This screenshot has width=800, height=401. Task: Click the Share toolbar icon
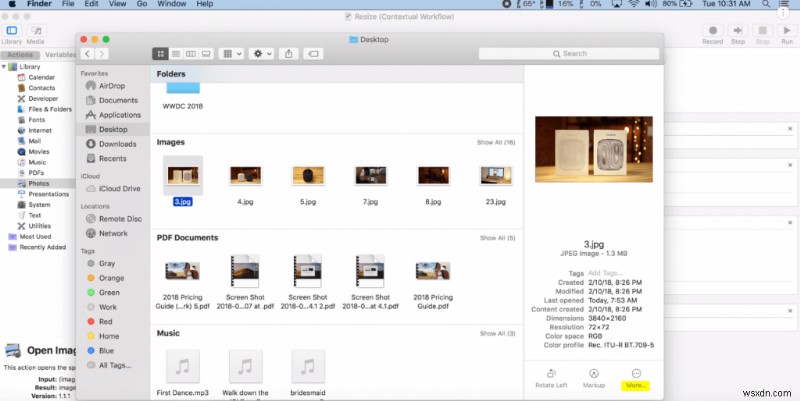[x=289, y=54]
